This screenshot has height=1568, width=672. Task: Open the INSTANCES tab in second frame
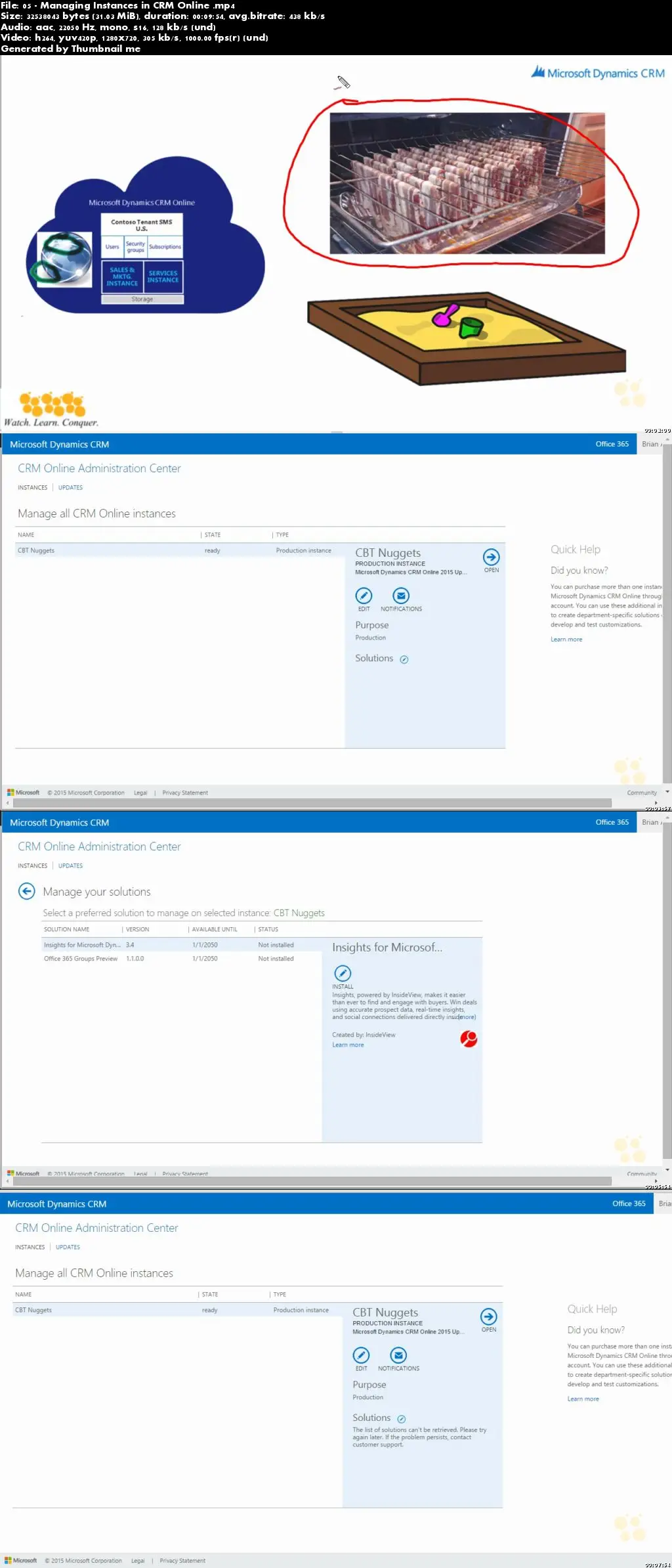(32, 487)
